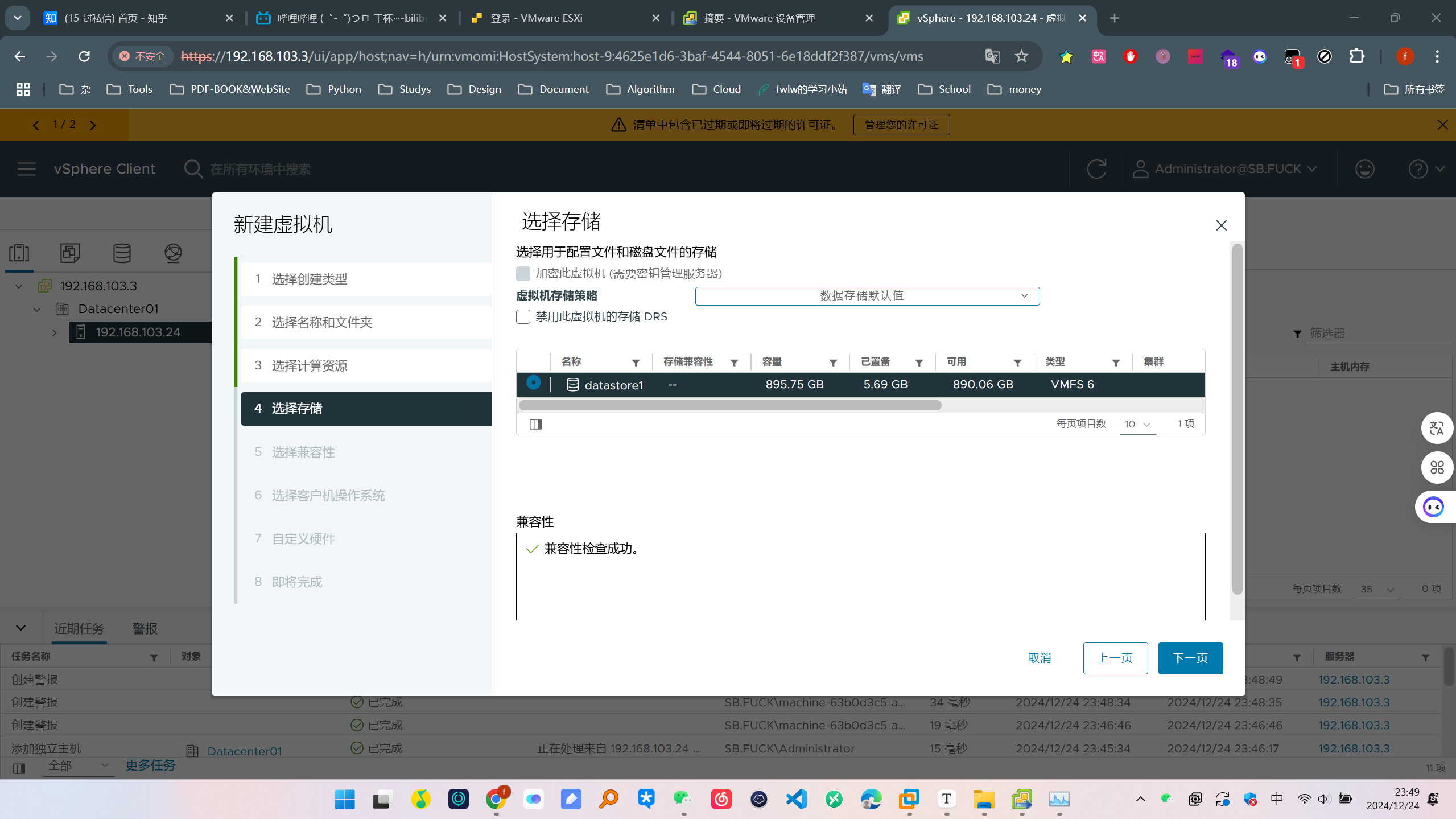The height and width of the screenshot is (819, 1456).
Task: Select Datacenter01 in inventory tree
Action: [x=118, y=309]
